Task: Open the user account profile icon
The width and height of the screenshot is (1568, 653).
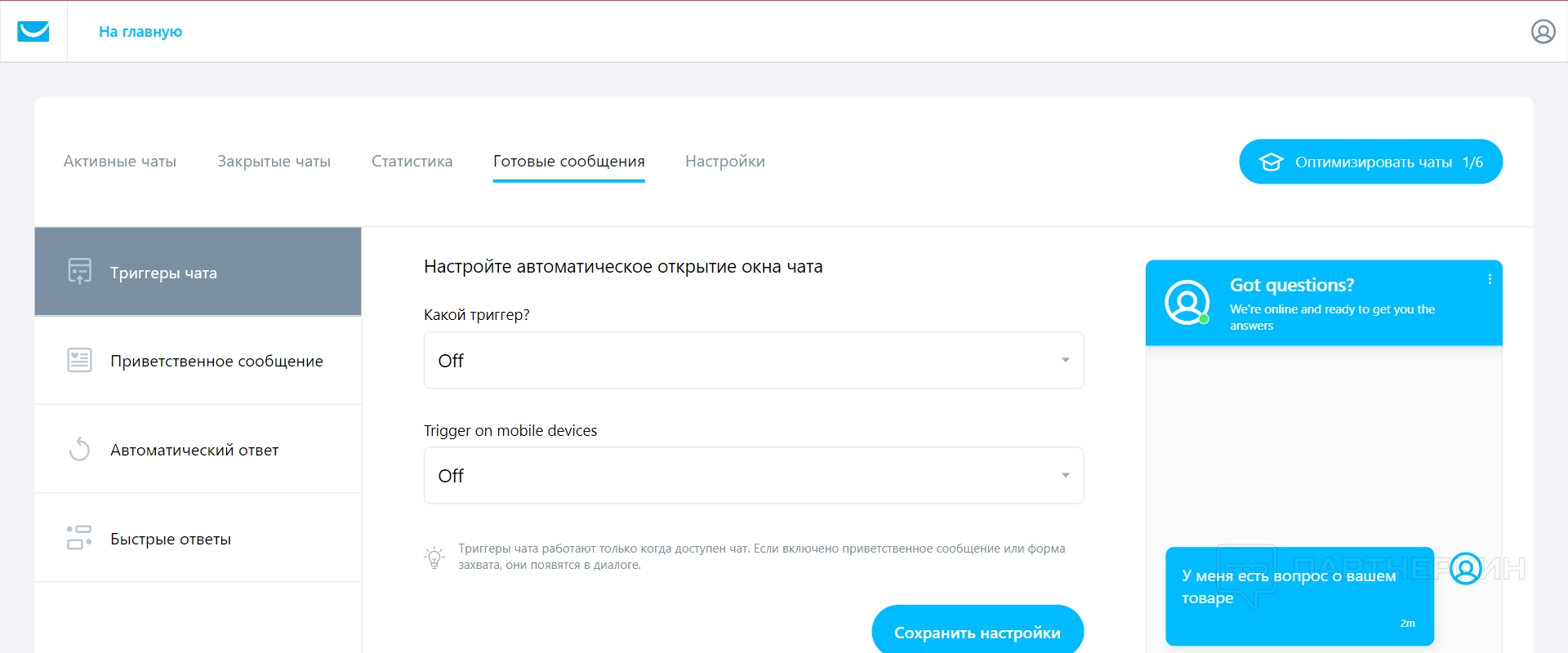Action: pos(1543,32)
